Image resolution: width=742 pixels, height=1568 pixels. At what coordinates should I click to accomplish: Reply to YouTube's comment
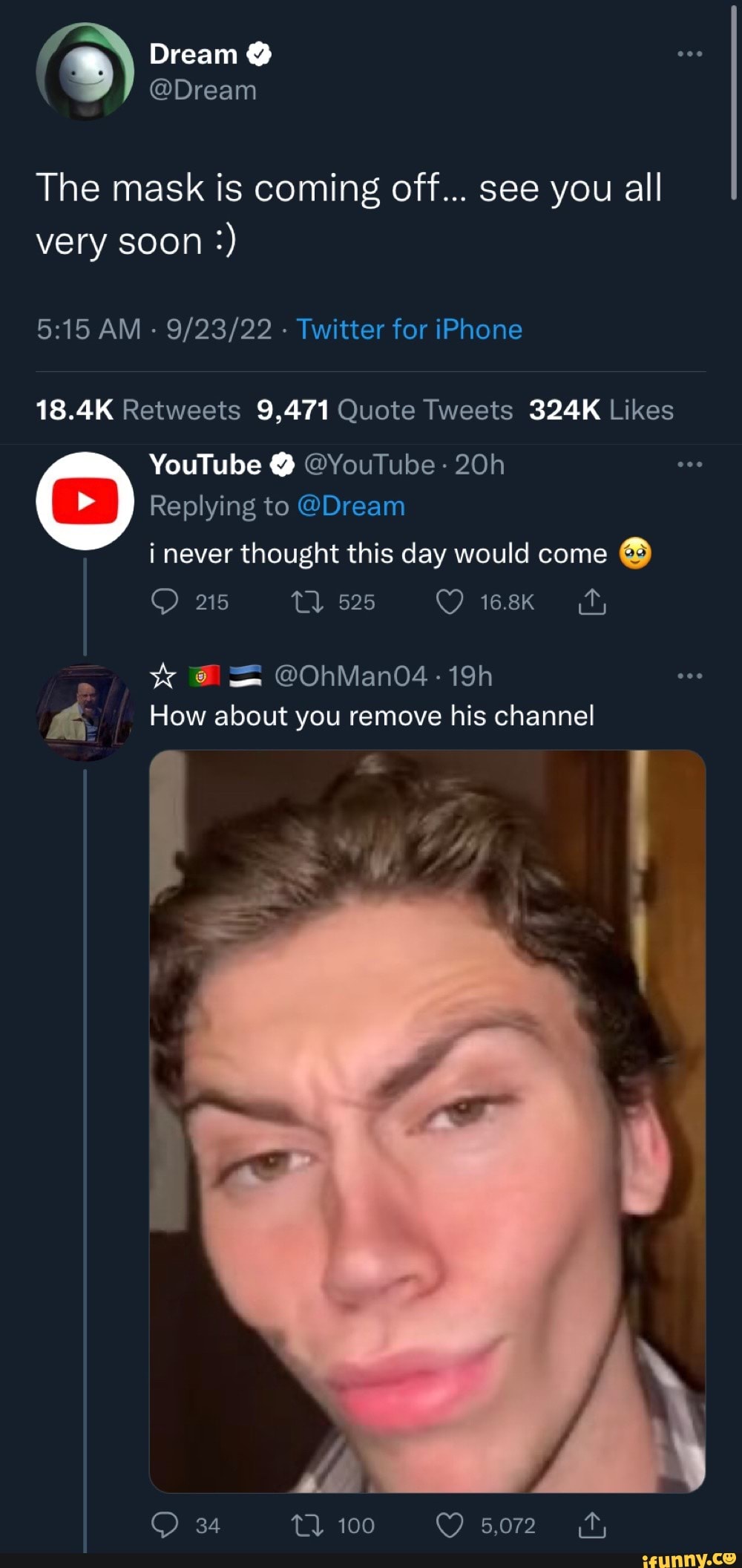click(x=165, y=602)
